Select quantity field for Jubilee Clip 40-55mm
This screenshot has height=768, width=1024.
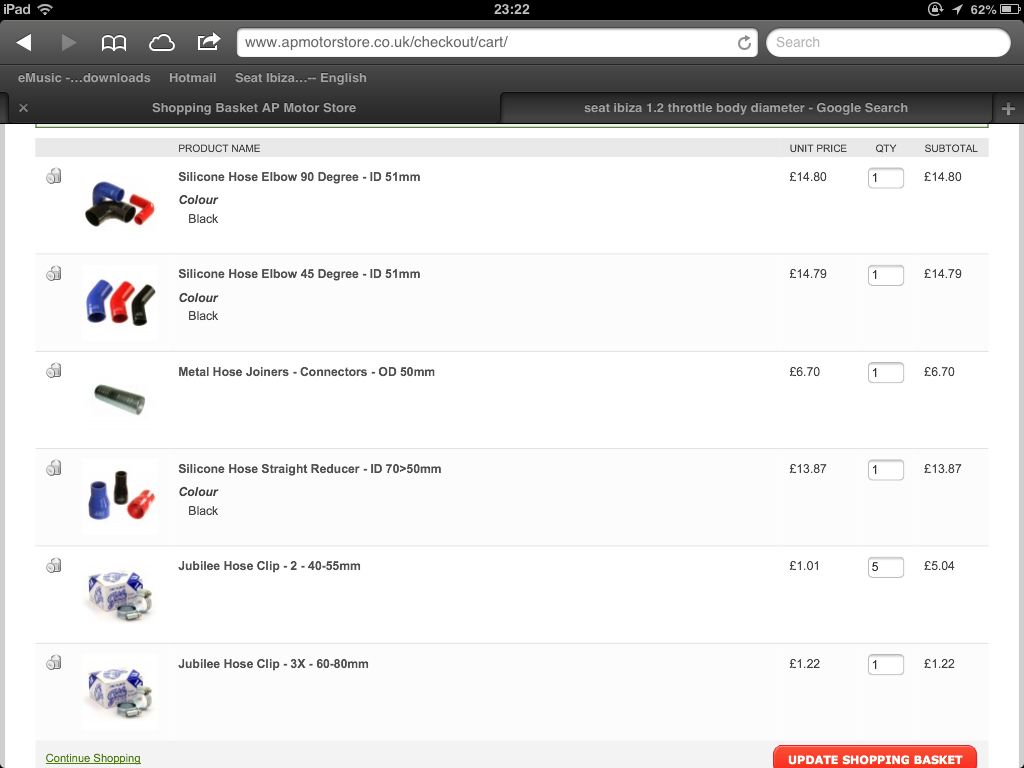(x=886, y=567)
